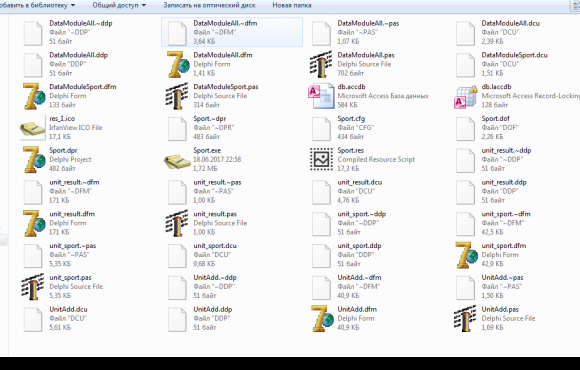The width and height of the screenshot is (580, 370).
Task: Click the file name 'UnitAdd.~ddp'
Action: coord(215,278)
